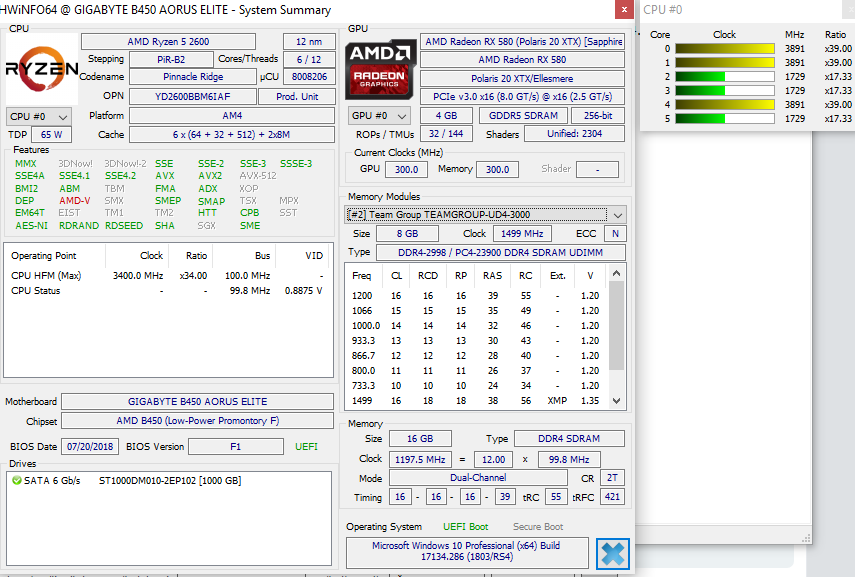Screen dimensions: 855x577
Task: Click the Polaris 20 XTX/Ellesmere field
Action: tap(522, 79)
